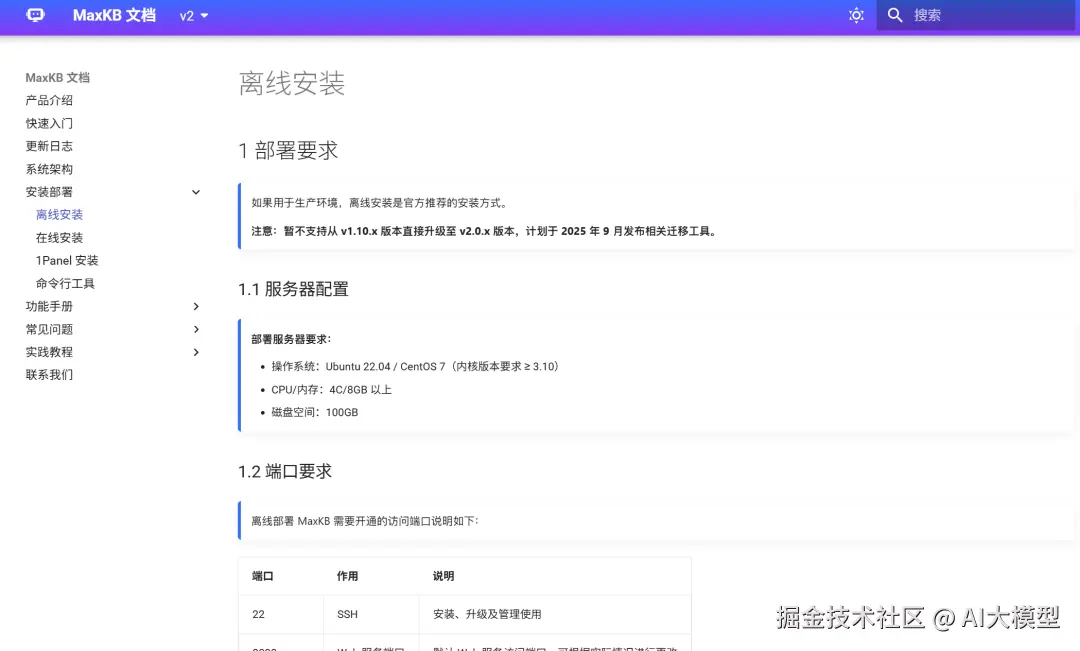Image resolution: width=1080 pixels, height=651 pixels.
Task: Open the v2 version dropdown
Action: (194, 16)
